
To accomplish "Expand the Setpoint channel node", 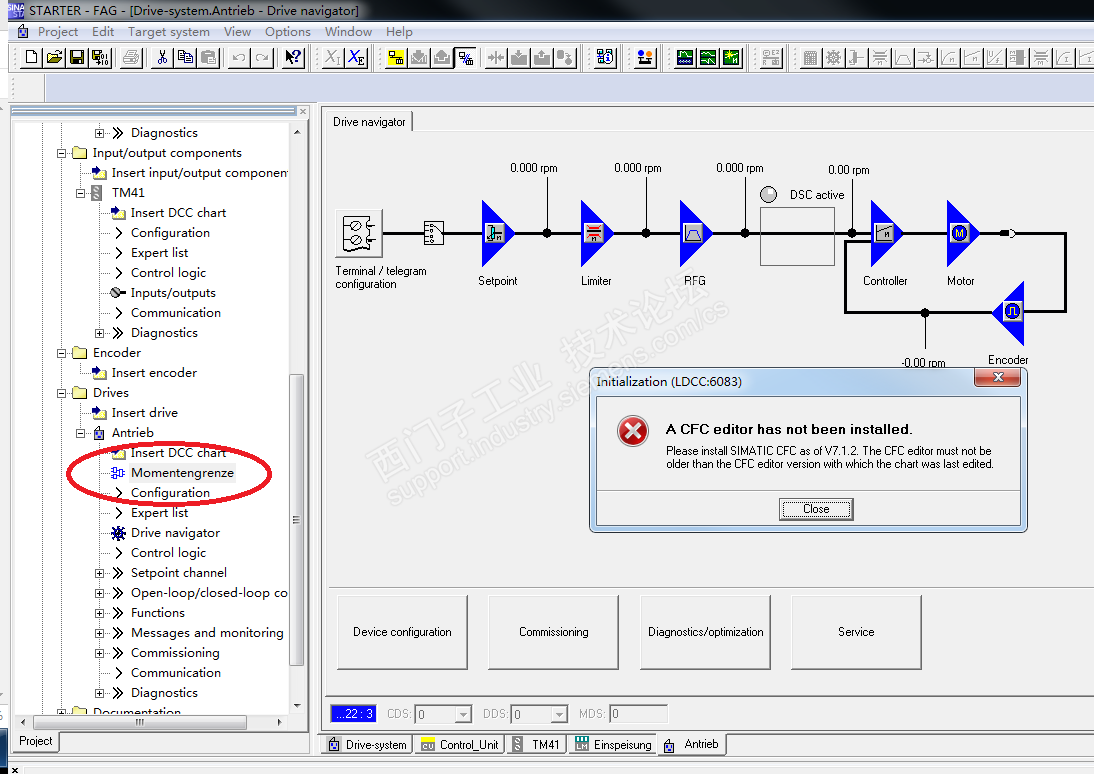I will point(99,573).
